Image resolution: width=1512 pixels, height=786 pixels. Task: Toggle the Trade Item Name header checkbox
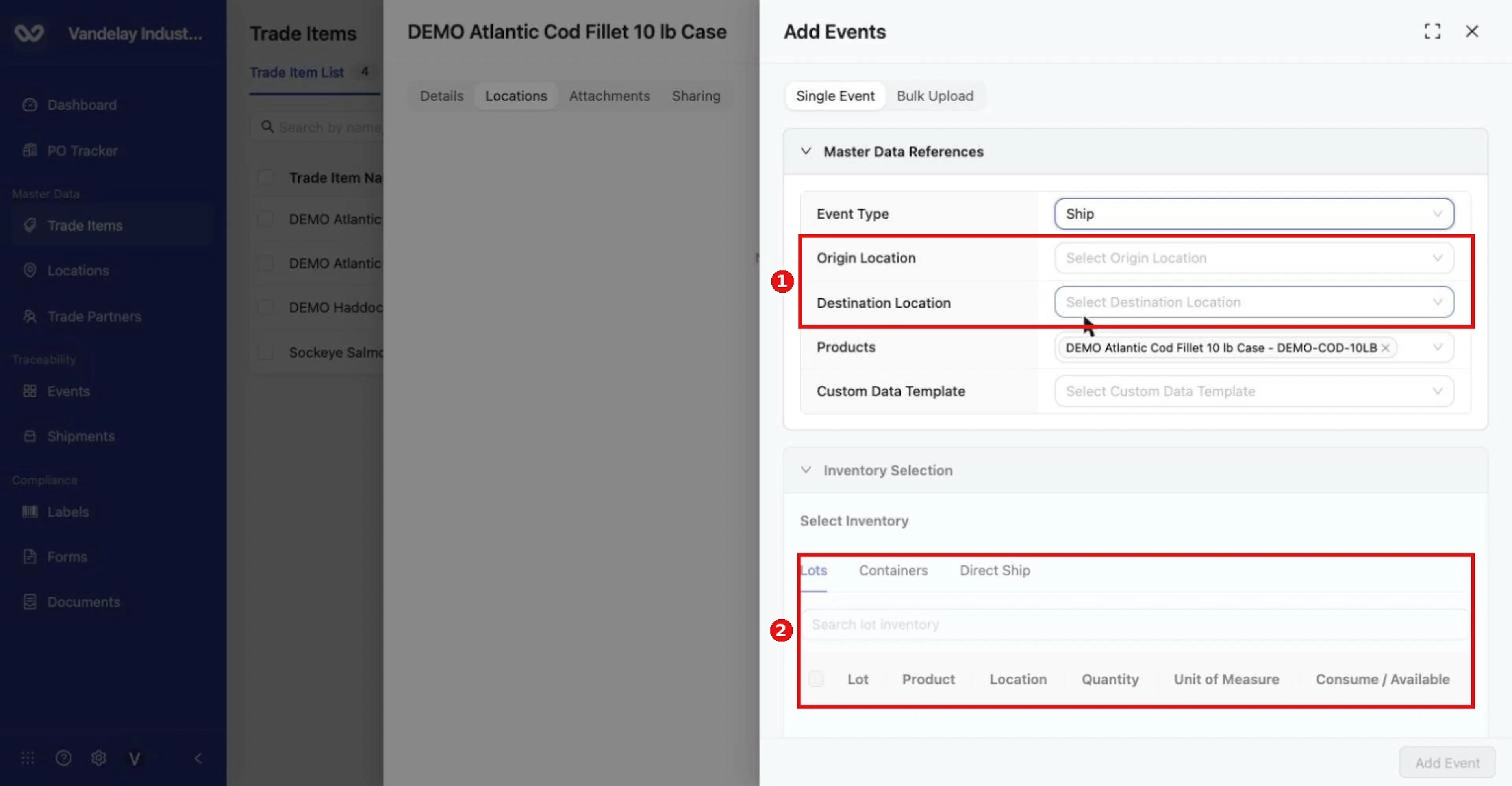pyautogui.click(x=266, y=177)
